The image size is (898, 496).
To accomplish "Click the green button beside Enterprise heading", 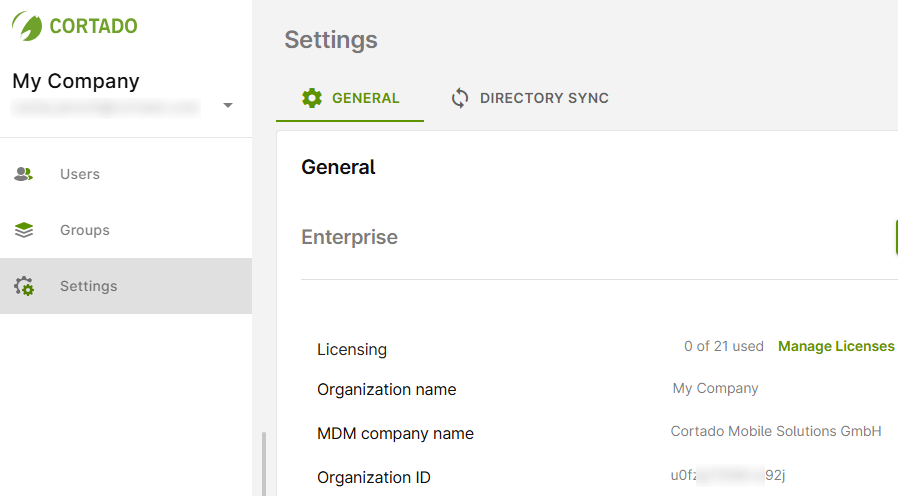I will (x=895, y=237).
